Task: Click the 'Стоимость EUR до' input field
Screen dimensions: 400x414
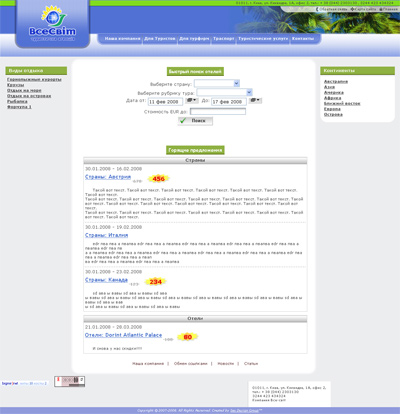Action: pyautogui.click(x=218, y=112)
